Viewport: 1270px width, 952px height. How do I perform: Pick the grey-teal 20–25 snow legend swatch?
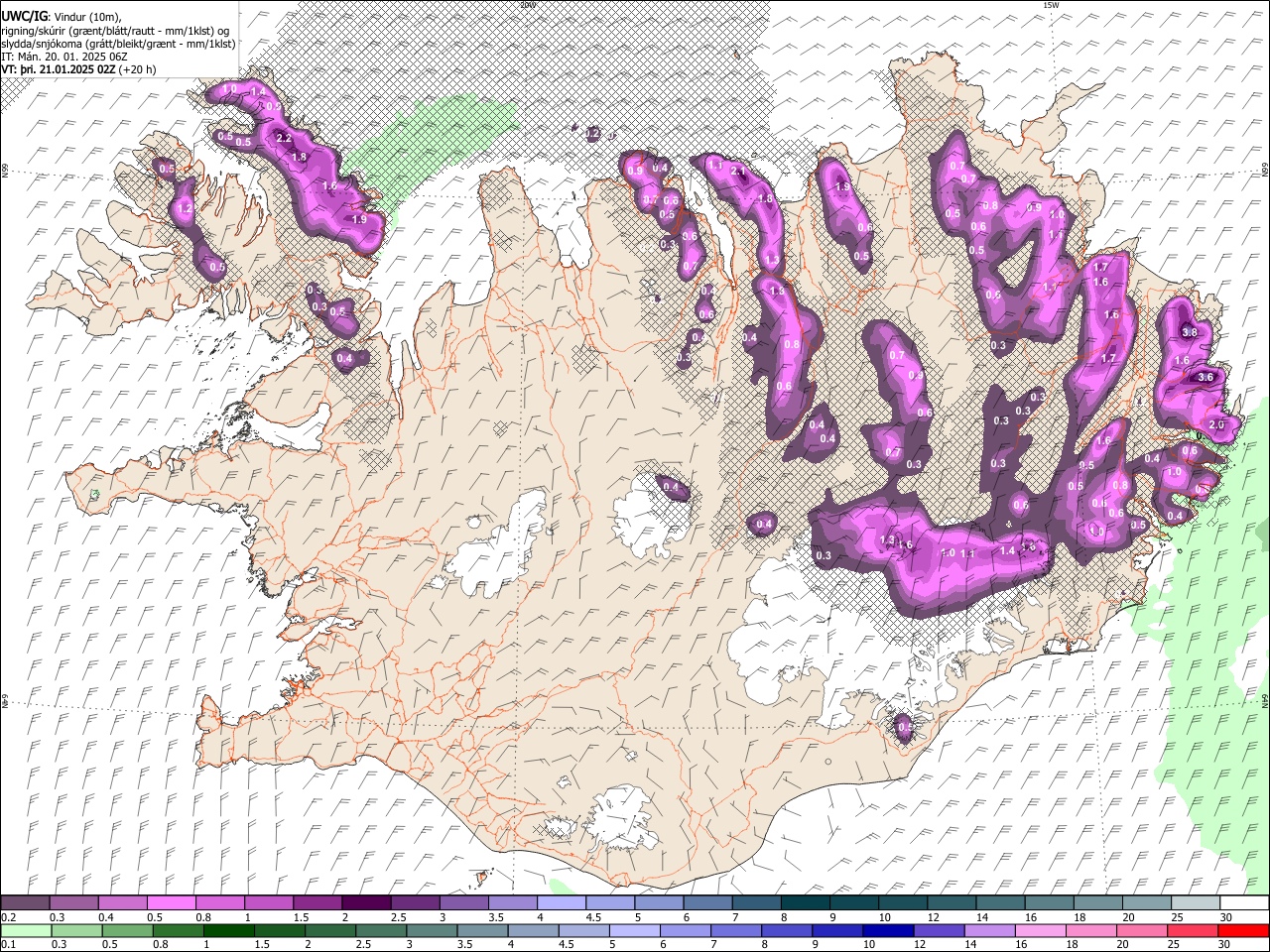[x=1146, y=903]
